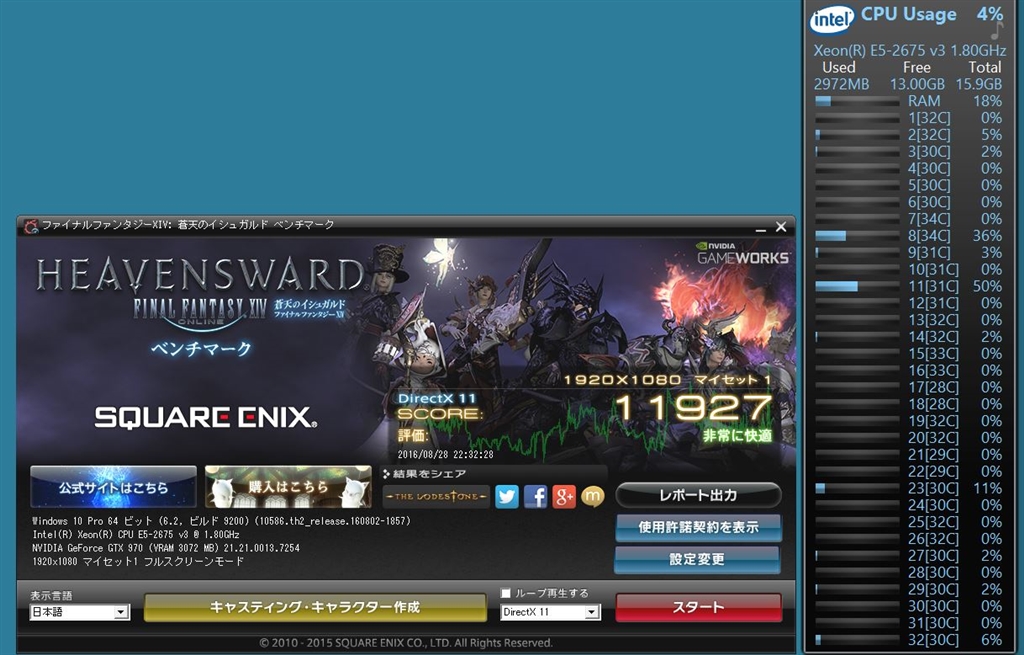Click the RAM usage bar

pos(857,101)
